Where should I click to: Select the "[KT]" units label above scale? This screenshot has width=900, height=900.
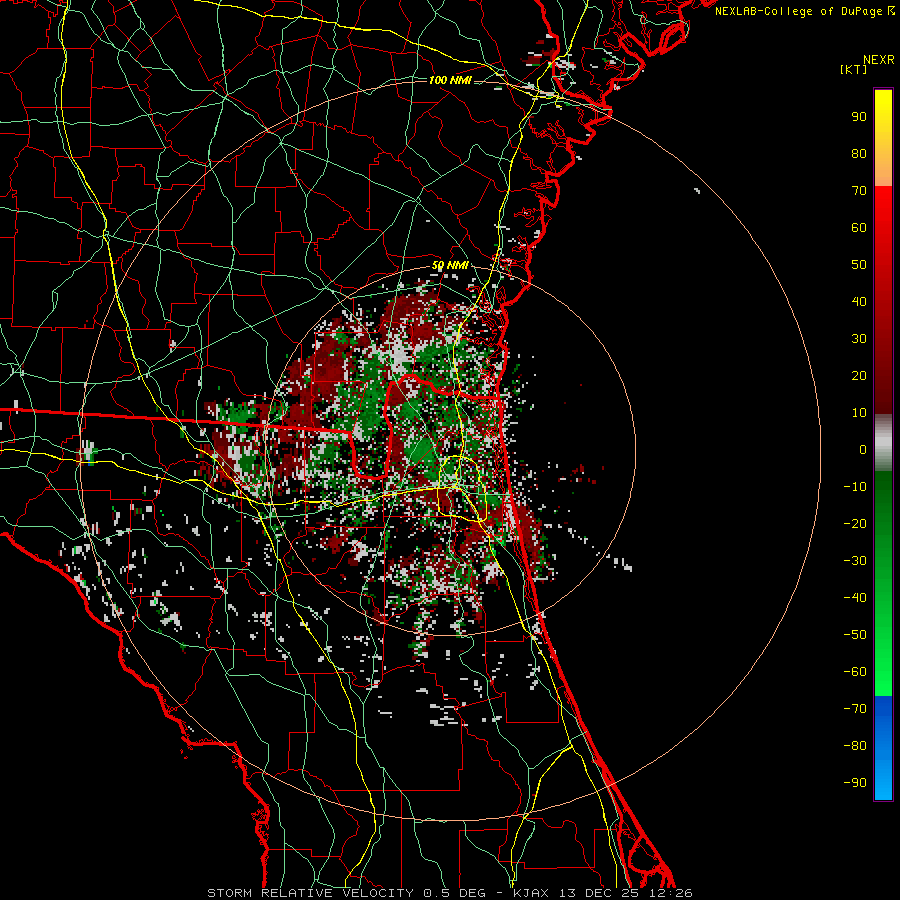click(854, 69)
